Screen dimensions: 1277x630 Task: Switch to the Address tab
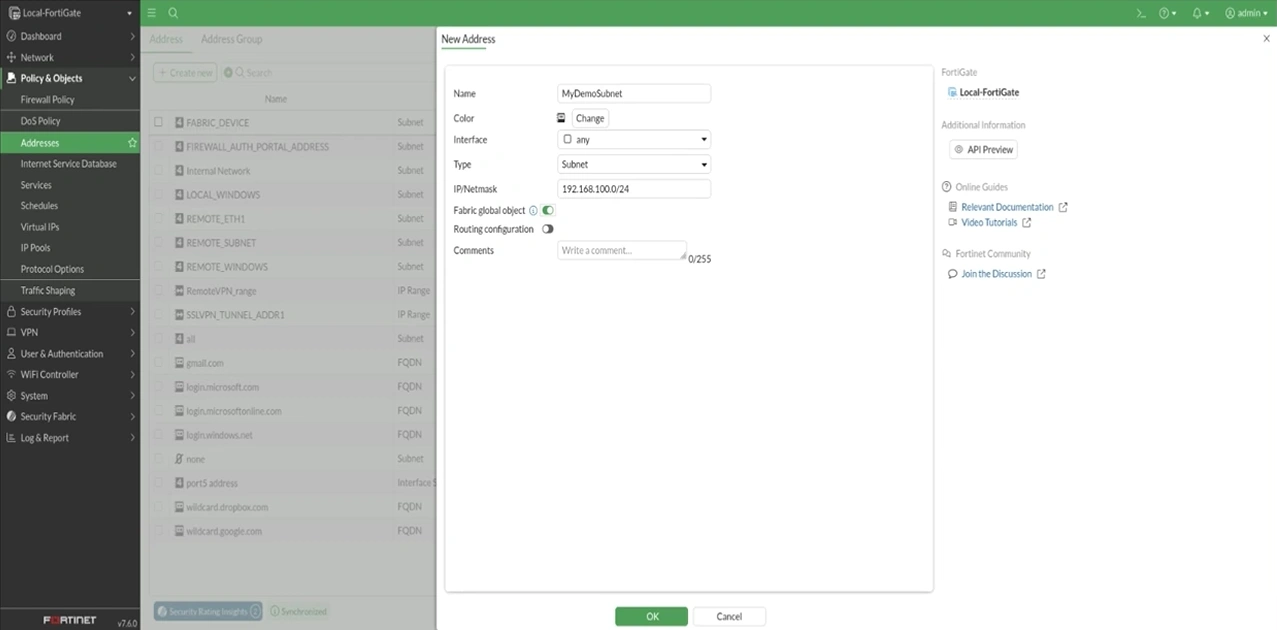166,39
